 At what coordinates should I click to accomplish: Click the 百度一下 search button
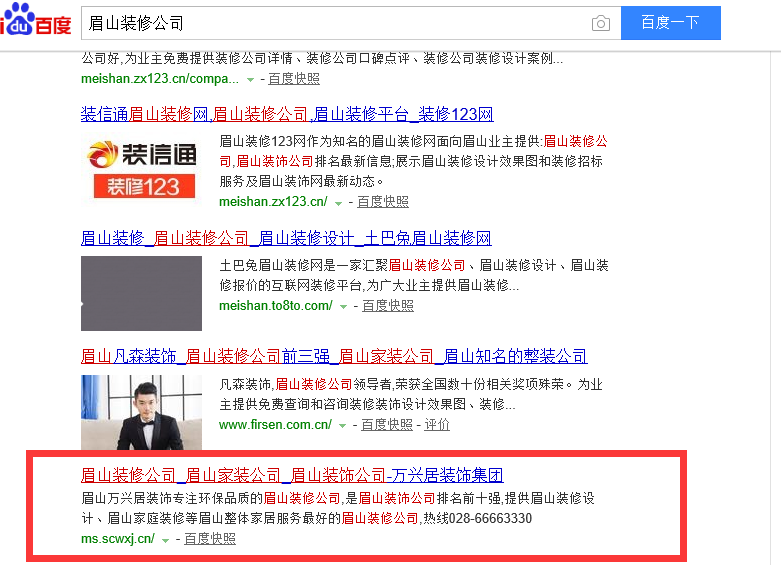coord(670,22)
